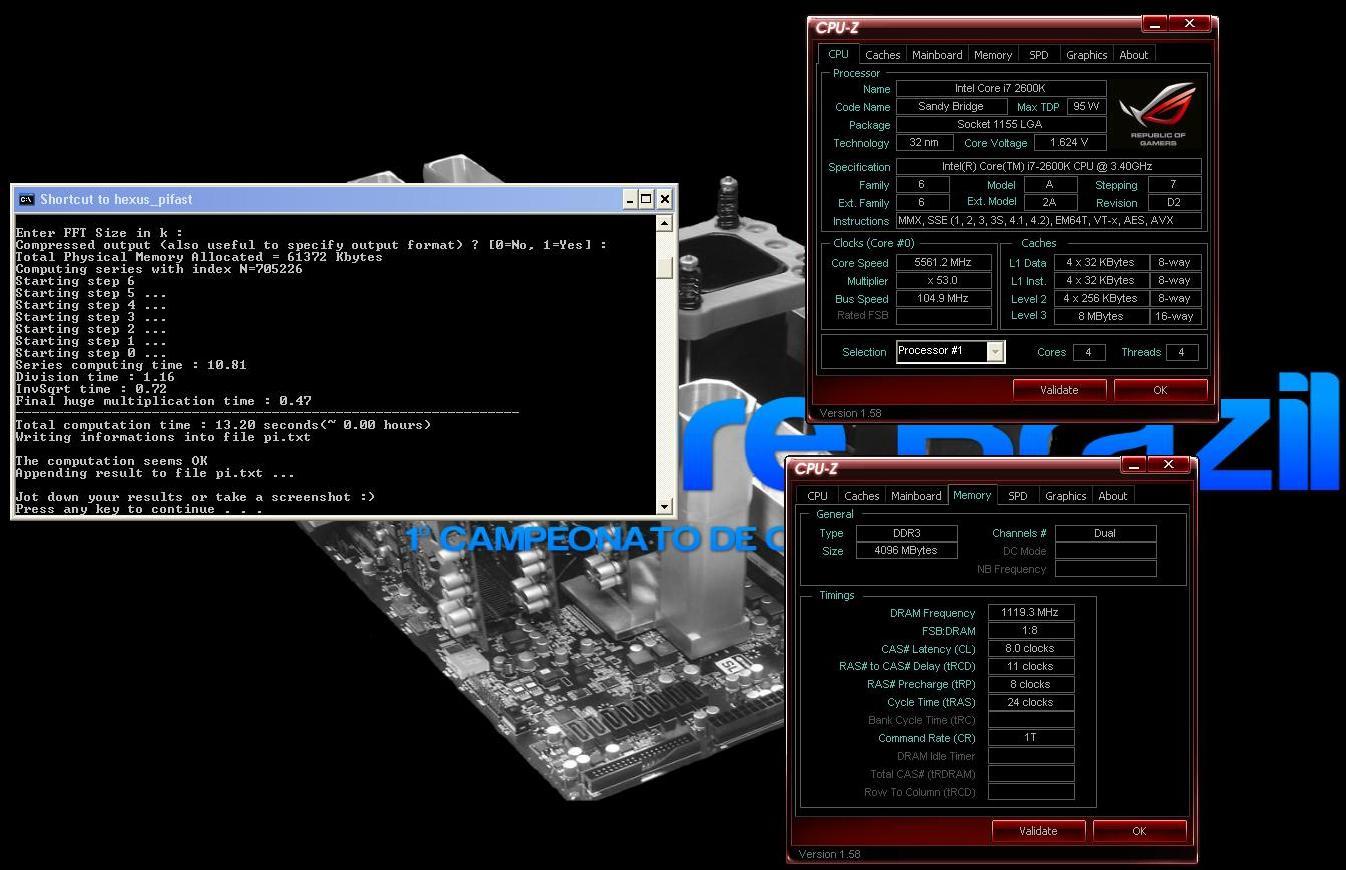The width and height of the screenshot is (1346, 870).
Task: Minimize the lower CPU-Z Memory window
Action: 1134,465
